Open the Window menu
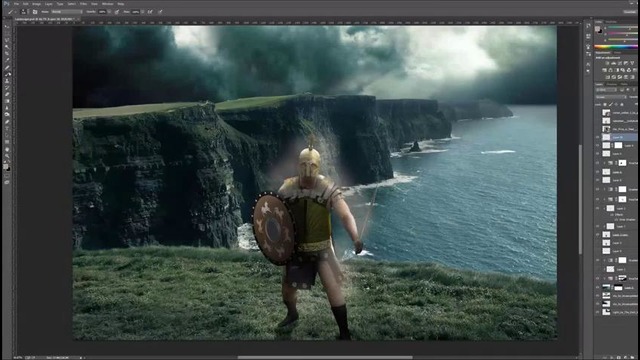 (108, 4)
